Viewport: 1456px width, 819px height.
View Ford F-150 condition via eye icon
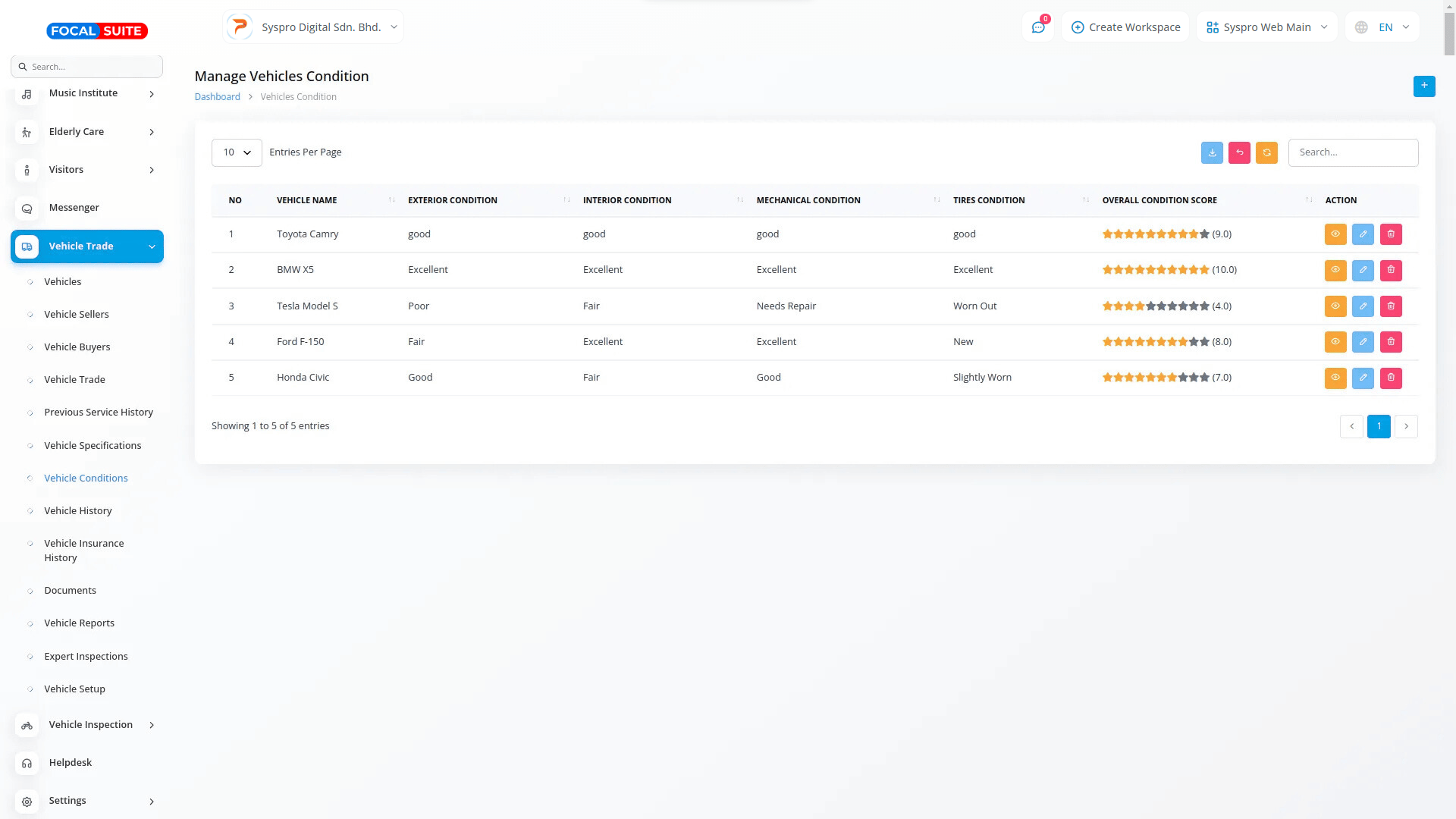tap(1335, 342)
